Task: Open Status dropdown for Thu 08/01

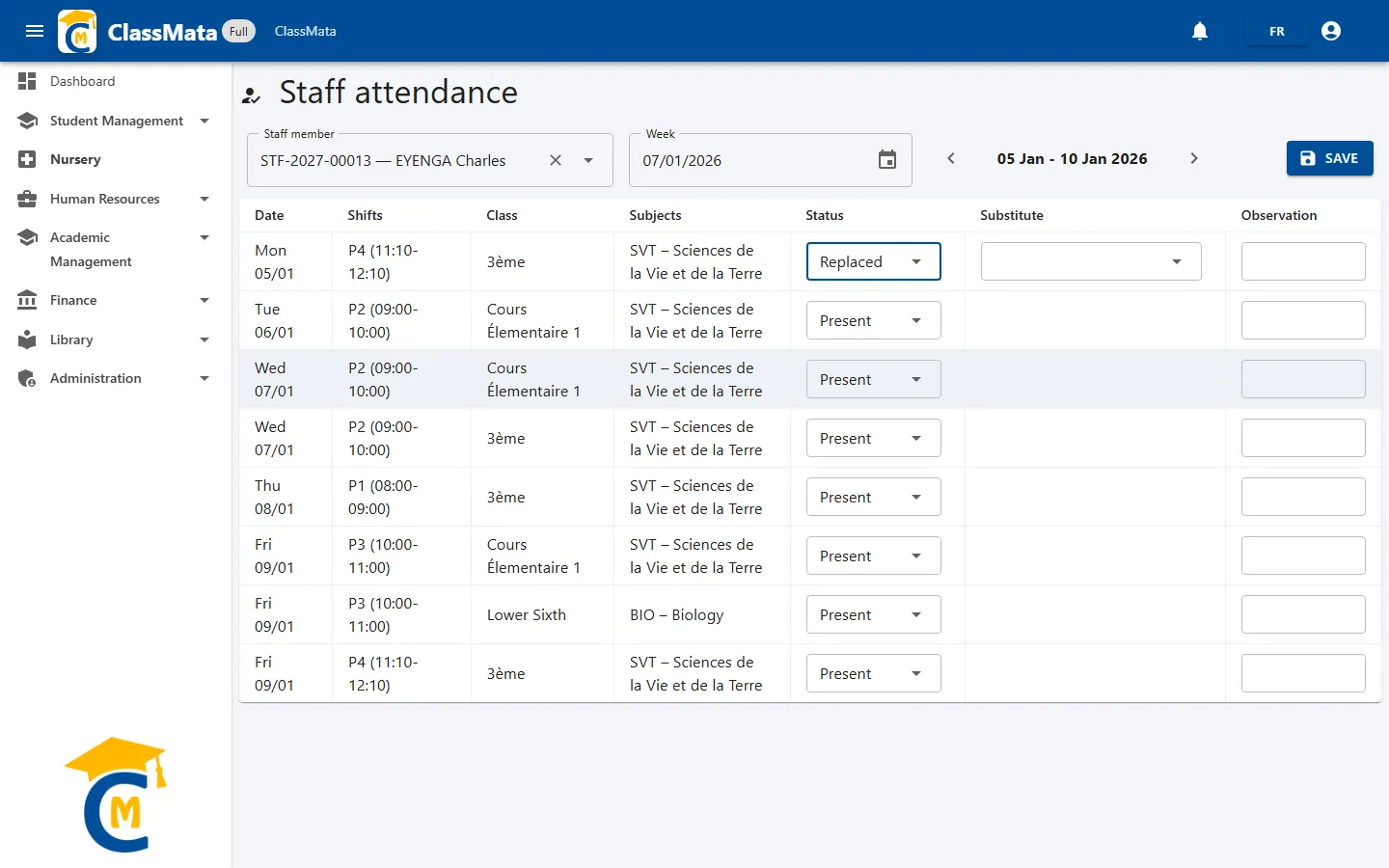Action: pyautogui.click(x=874, y=497)
